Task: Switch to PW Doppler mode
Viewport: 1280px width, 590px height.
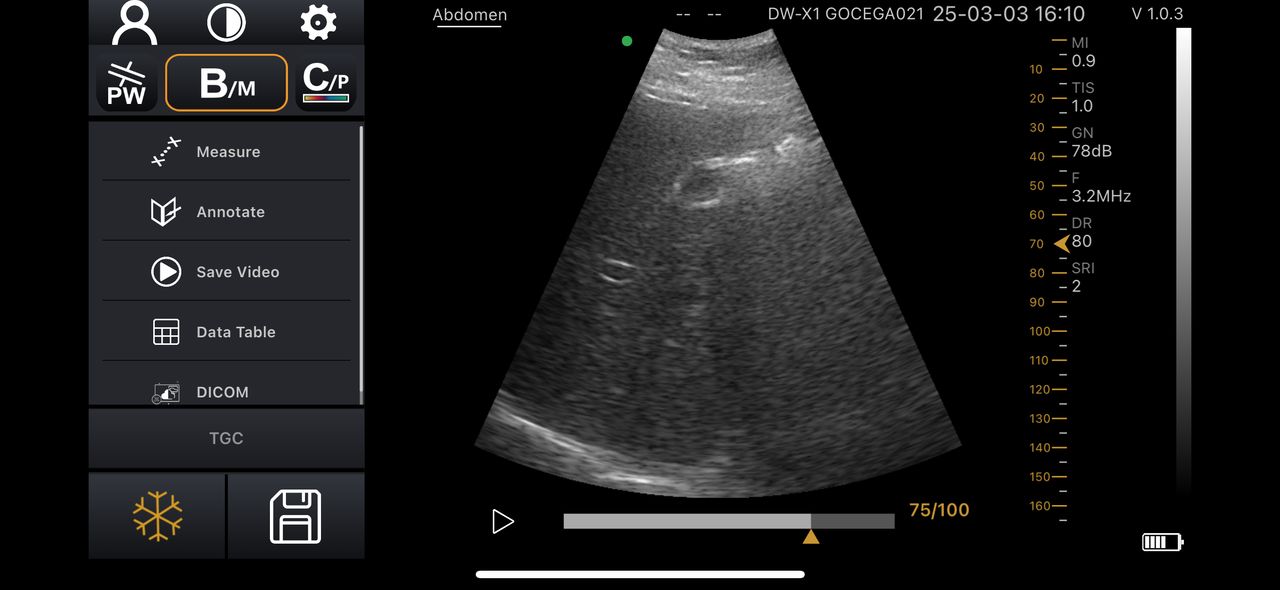Action: point(127,83)
